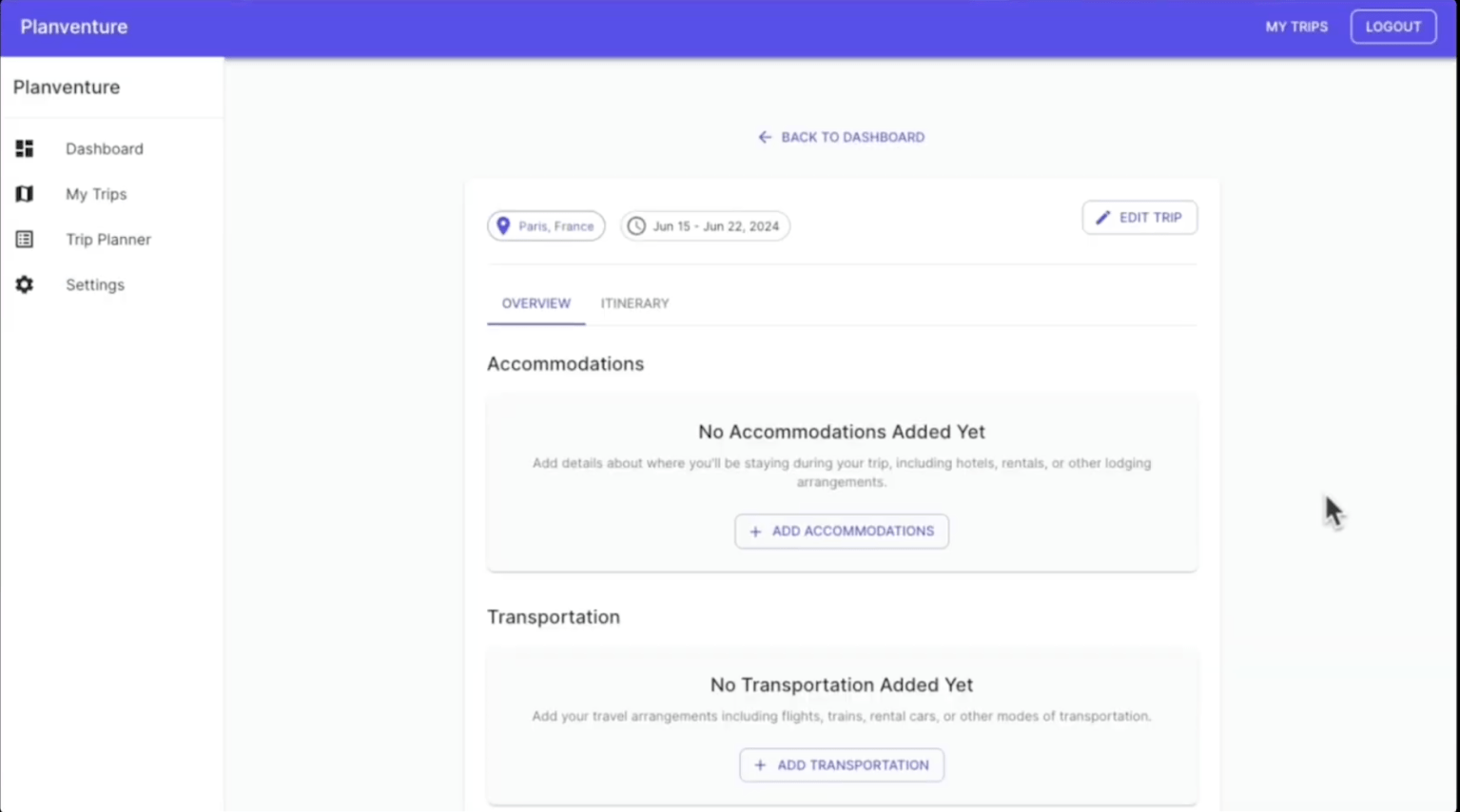Switch to the Itinerary tab
1460x812 pixels.
click(634, 302)
